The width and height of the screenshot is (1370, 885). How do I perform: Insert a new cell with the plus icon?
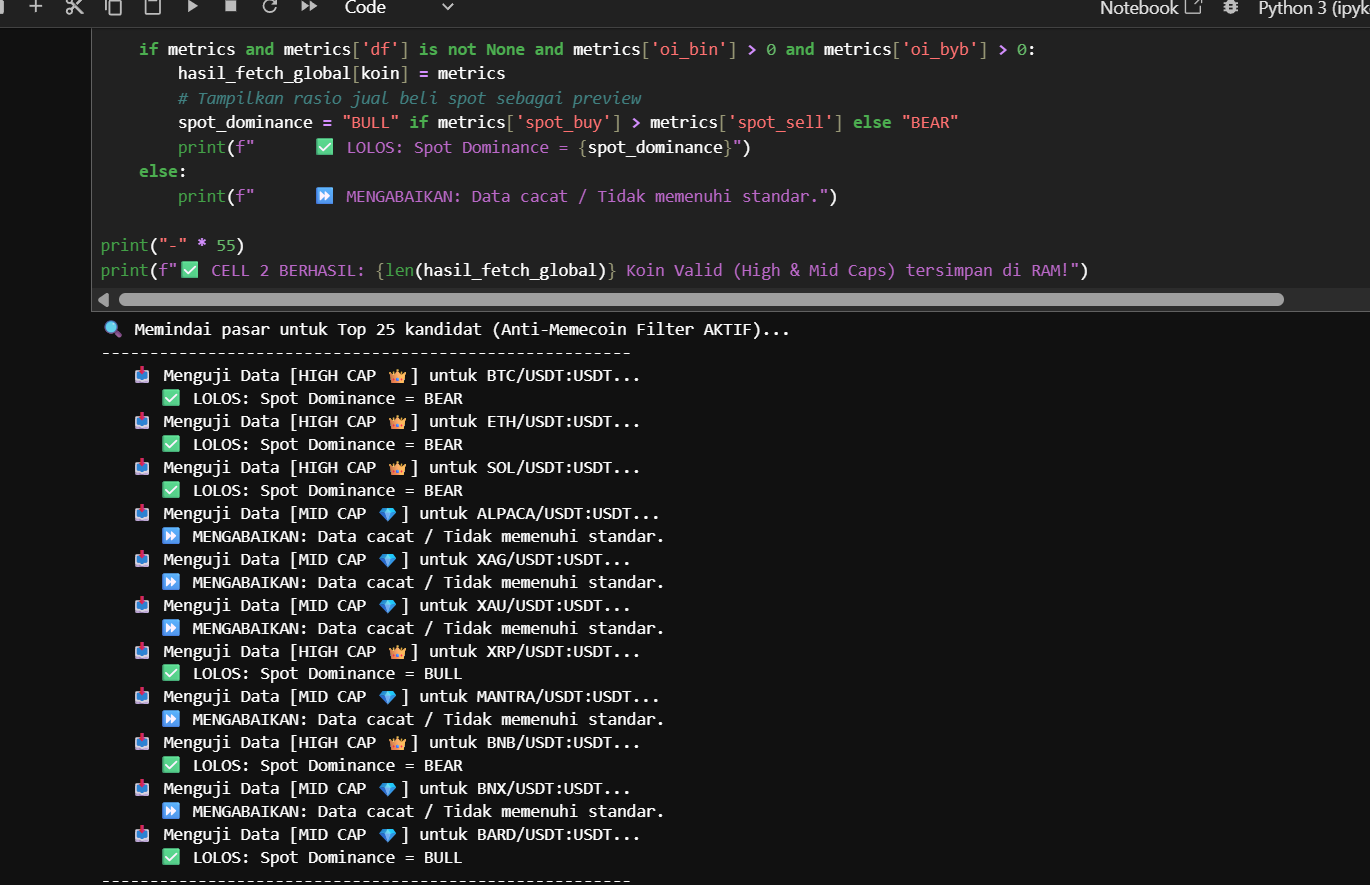pyautogui.click(x=36, y=7)
